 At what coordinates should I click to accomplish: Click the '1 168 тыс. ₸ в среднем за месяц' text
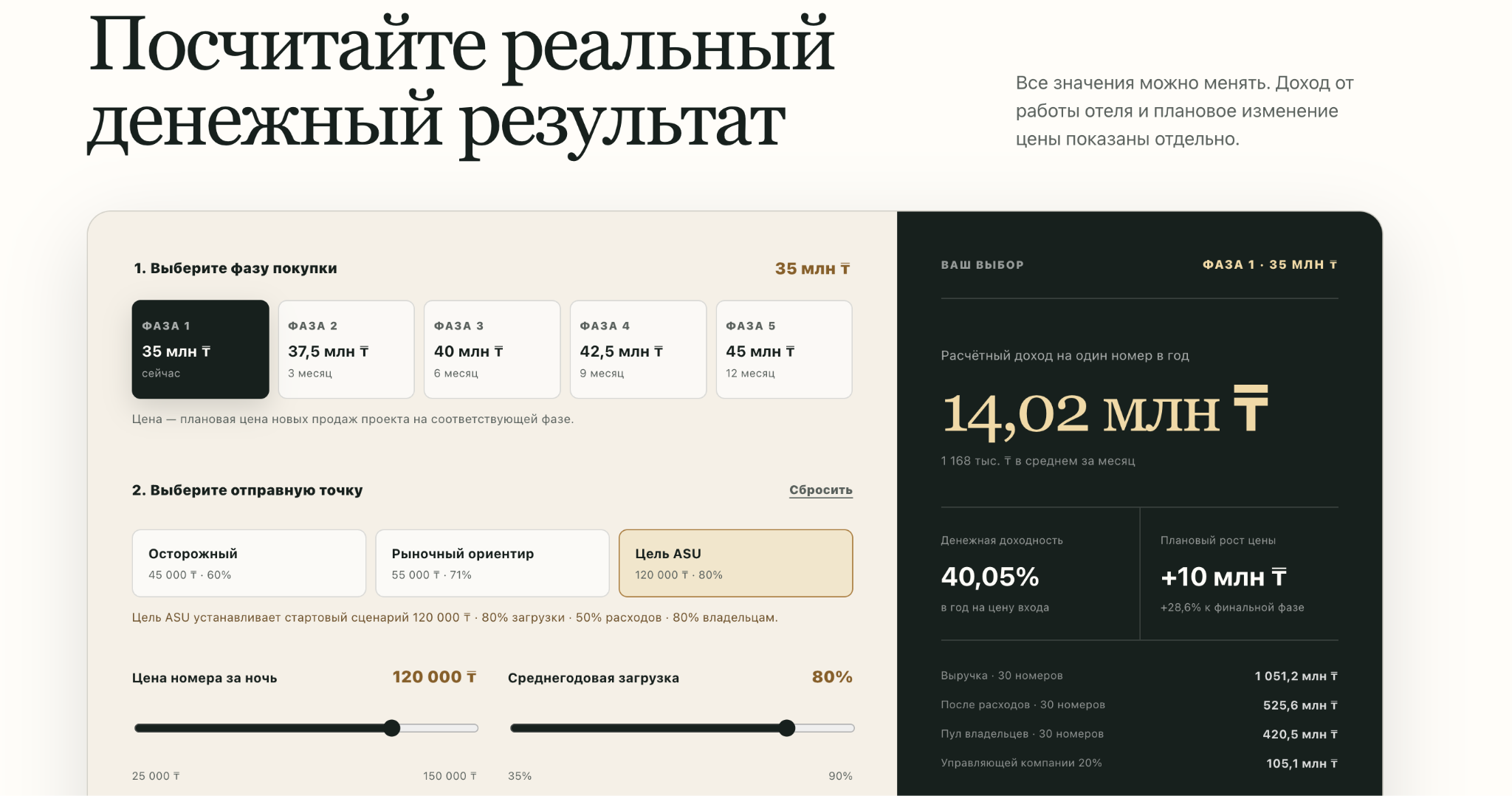click(1038, 461)
